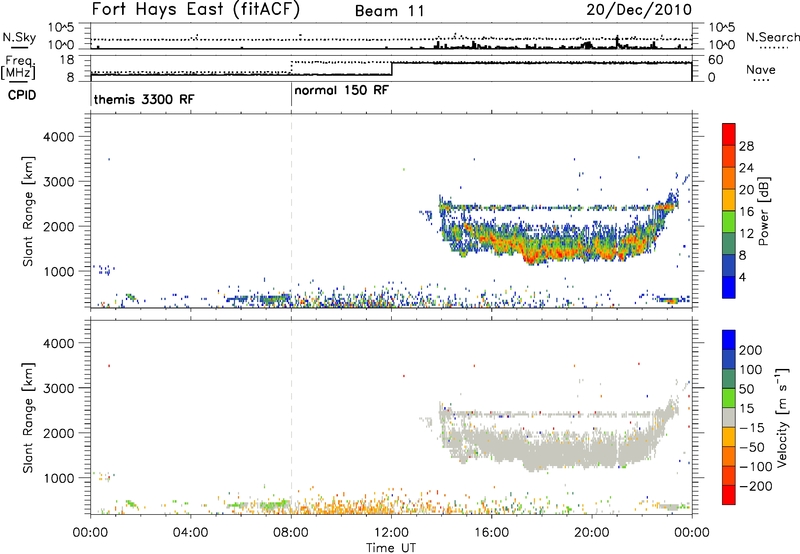
Task: Click the Fort Hays East (fitACF) title
Action: (196, 10)
